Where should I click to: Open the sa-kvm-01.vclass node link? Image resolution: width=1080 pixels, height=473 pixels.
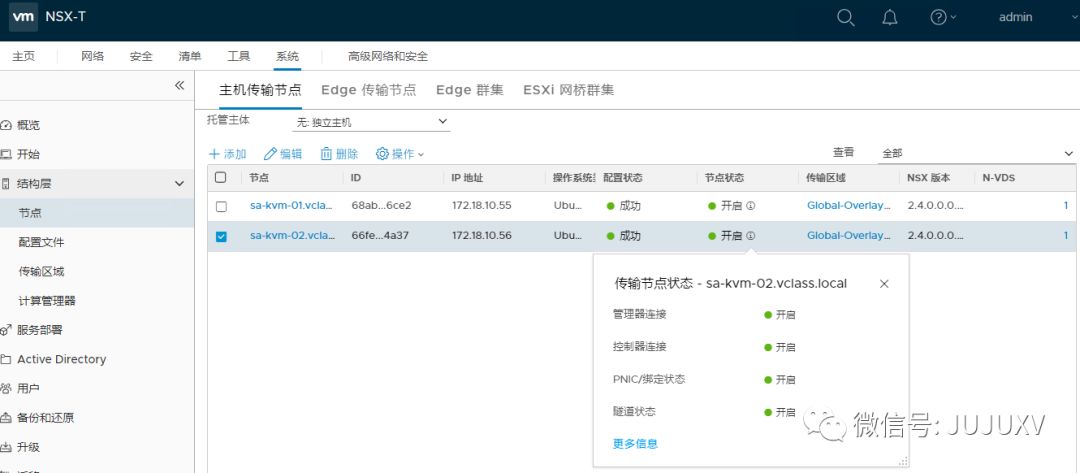pyautogui.click(x=292, y=206)
